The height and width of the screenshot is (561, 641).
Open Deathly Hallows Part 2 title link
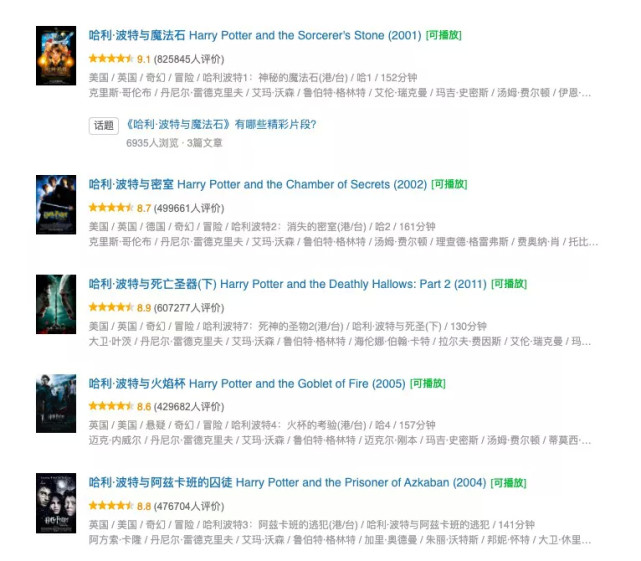pos(287,284)
